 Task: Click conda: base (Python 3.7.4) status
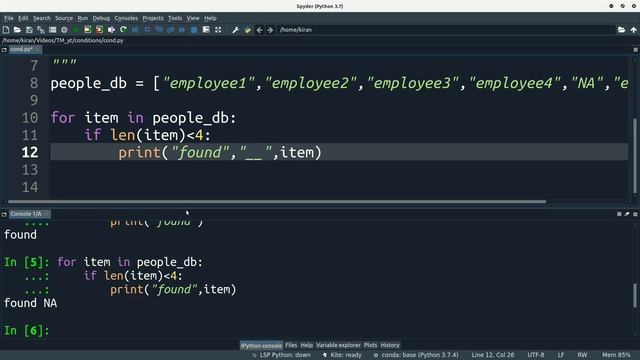416,355
